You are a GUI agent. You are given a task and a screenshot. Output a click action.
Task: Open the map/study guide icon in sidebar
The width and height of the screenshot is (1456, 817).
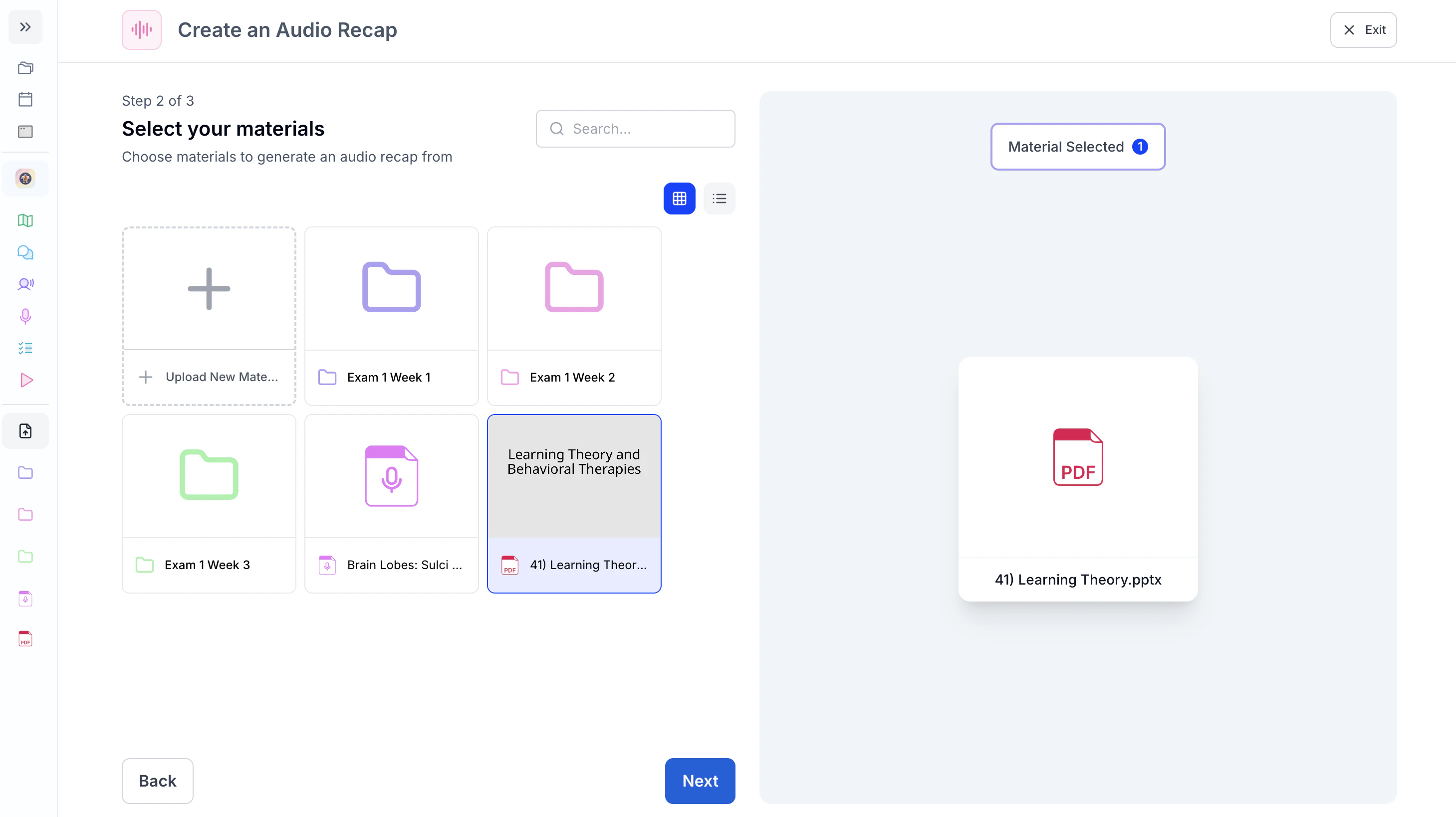coord(25,220)
